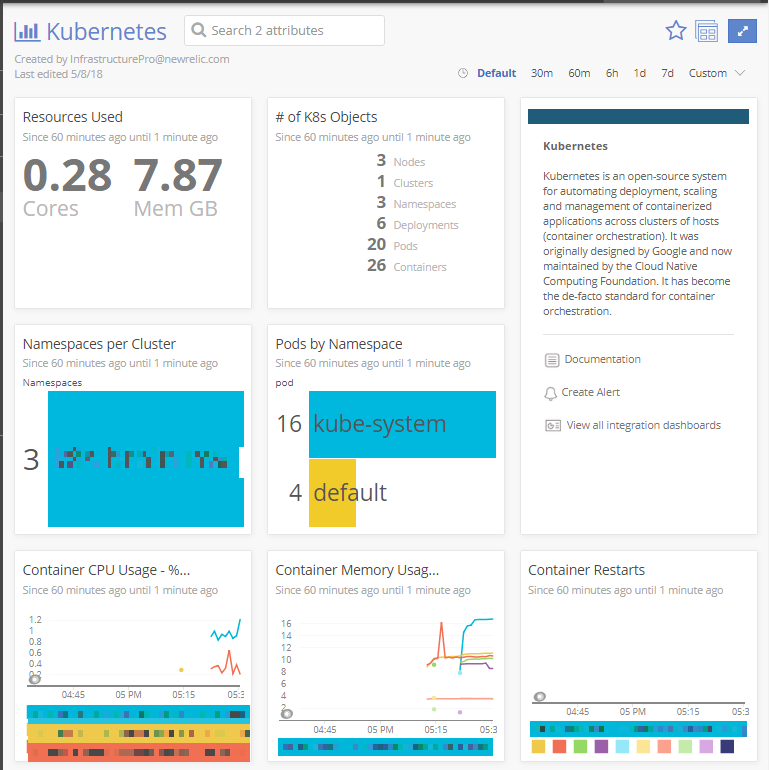Click the 1 Clusters row
769x770 pixels.
coord(405,182)
